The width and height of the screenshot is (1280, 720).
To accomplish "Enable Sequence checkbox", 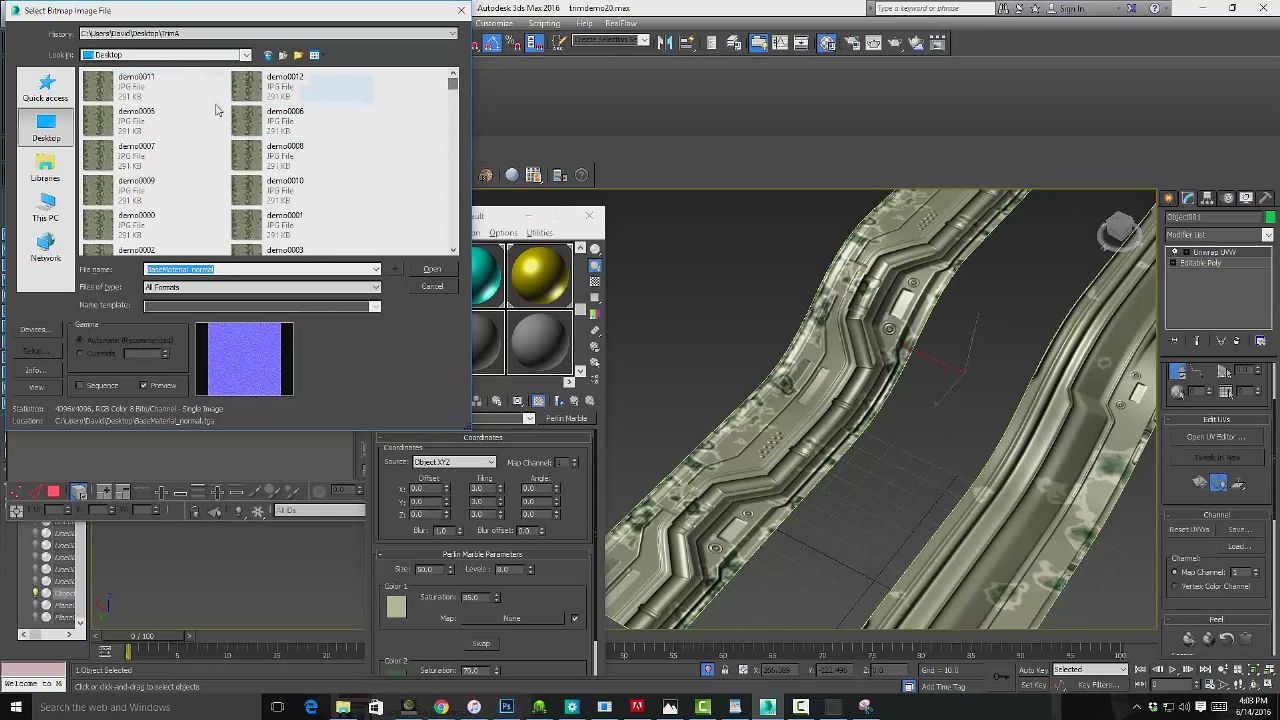I will point(80,385).
